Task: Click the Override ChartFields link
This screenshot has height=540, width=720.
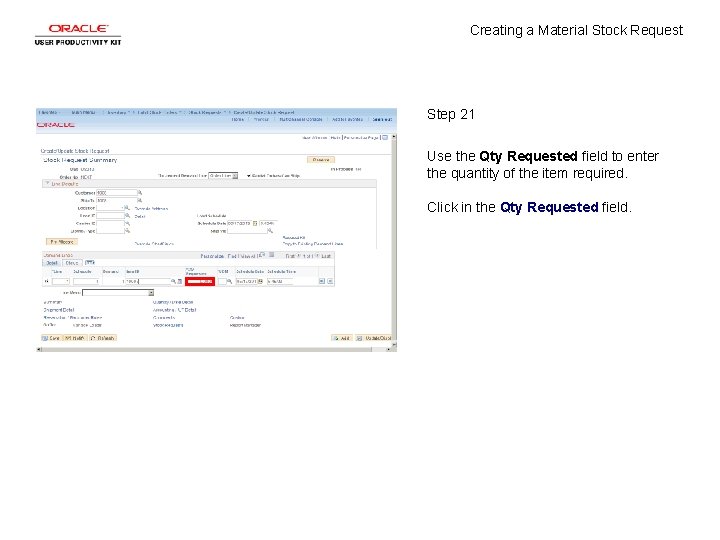Action: pyautogui.click(x=154, y=243)
